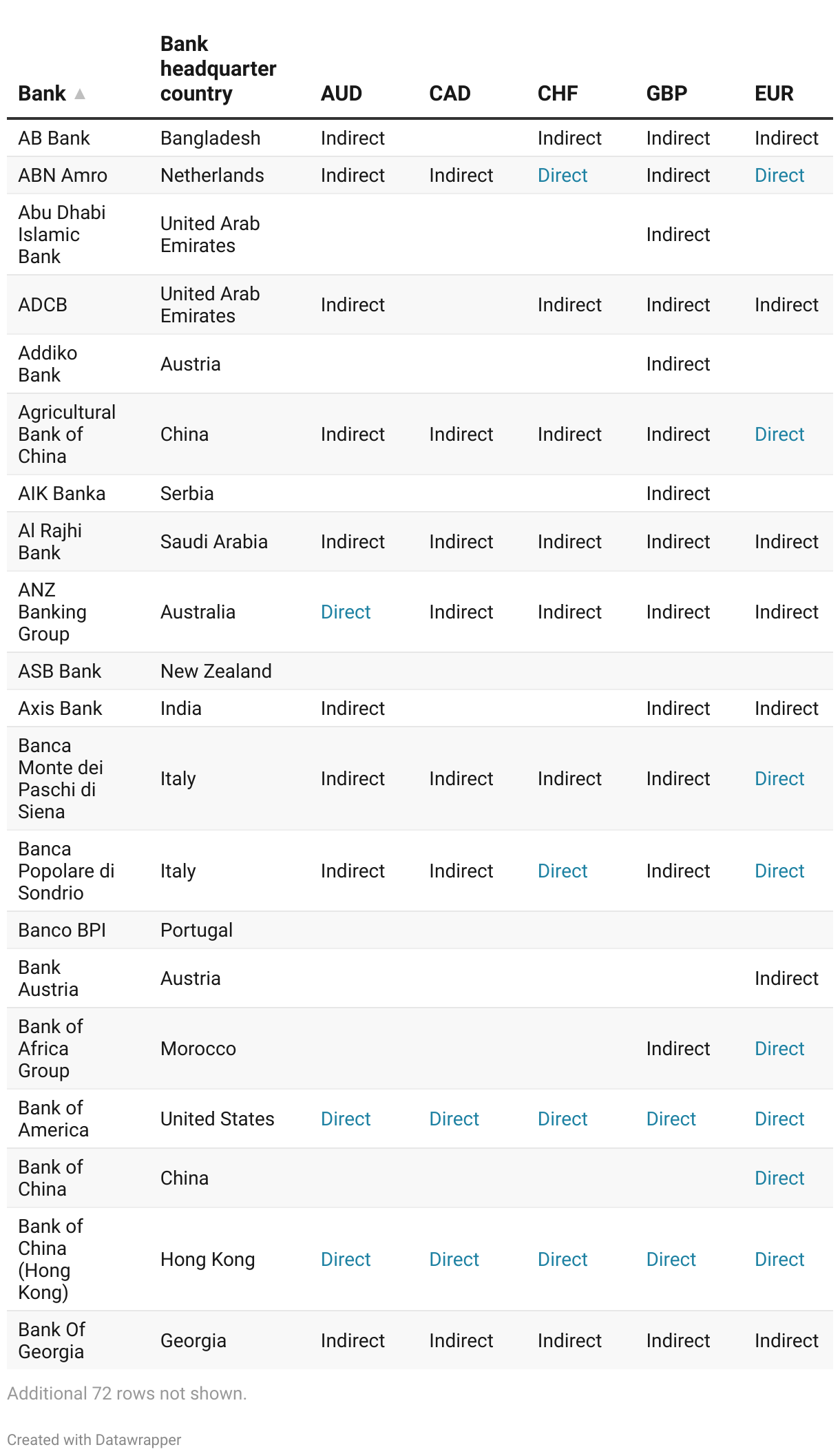Select the Bank Of Georgia row name
Image resolution: width=840 pixels, height=1456 pixels.
[52, 1340]
